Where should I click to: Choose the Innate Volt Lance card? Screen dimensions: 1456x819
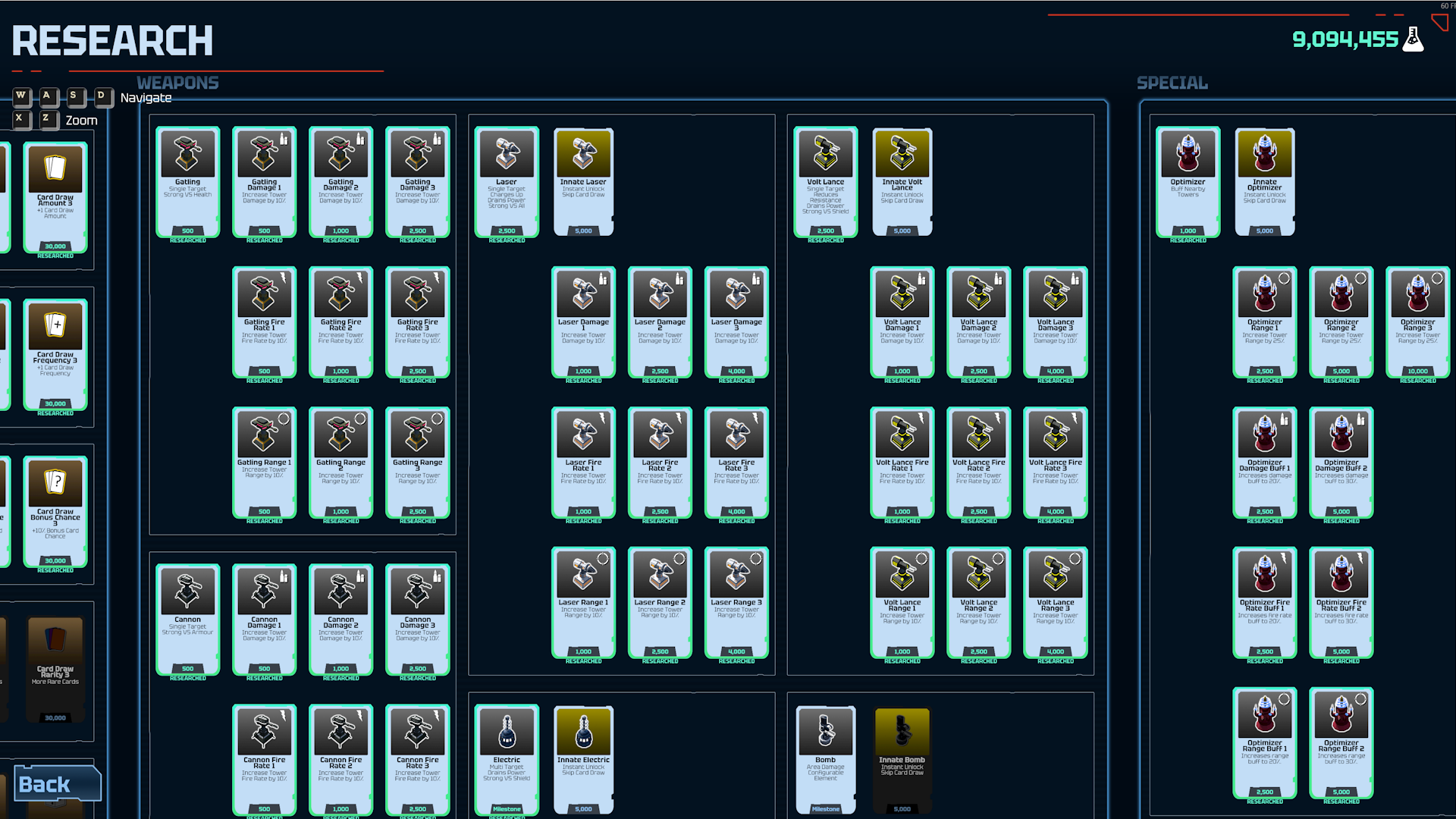click(902, 183)
